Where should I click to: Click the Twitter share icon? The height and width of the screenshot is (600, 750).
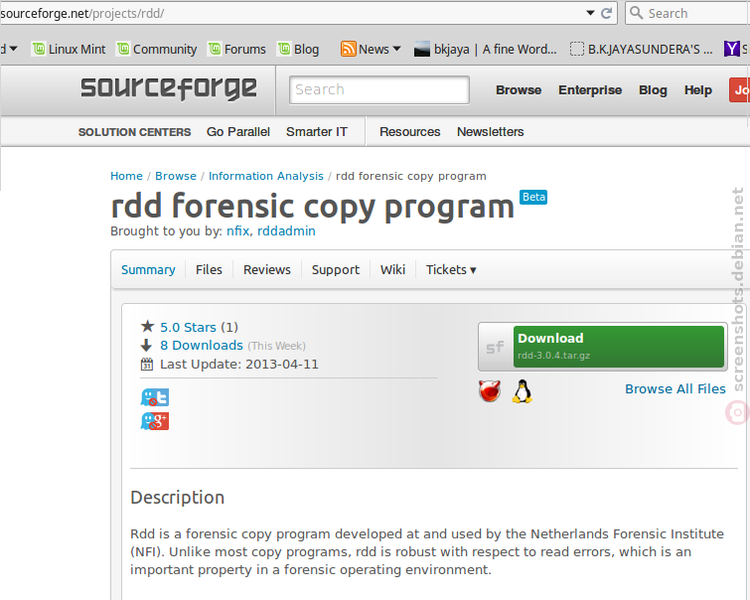(x=154, y=397)
